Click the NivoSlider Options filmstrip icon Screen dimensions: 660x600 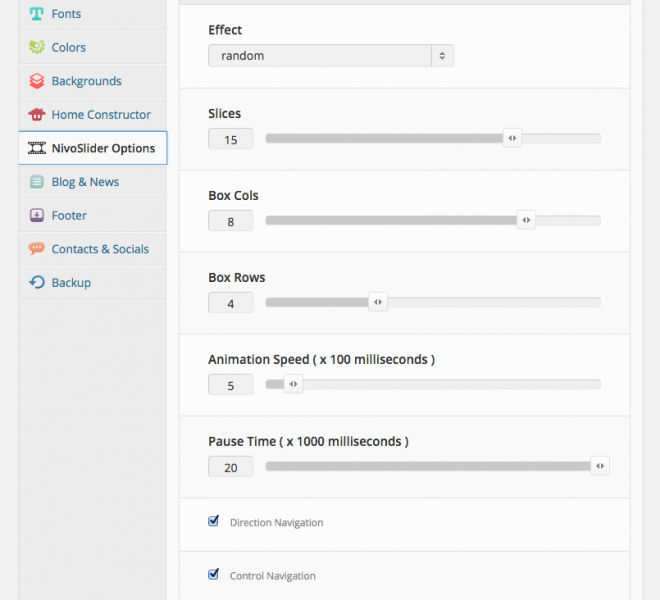37,148
